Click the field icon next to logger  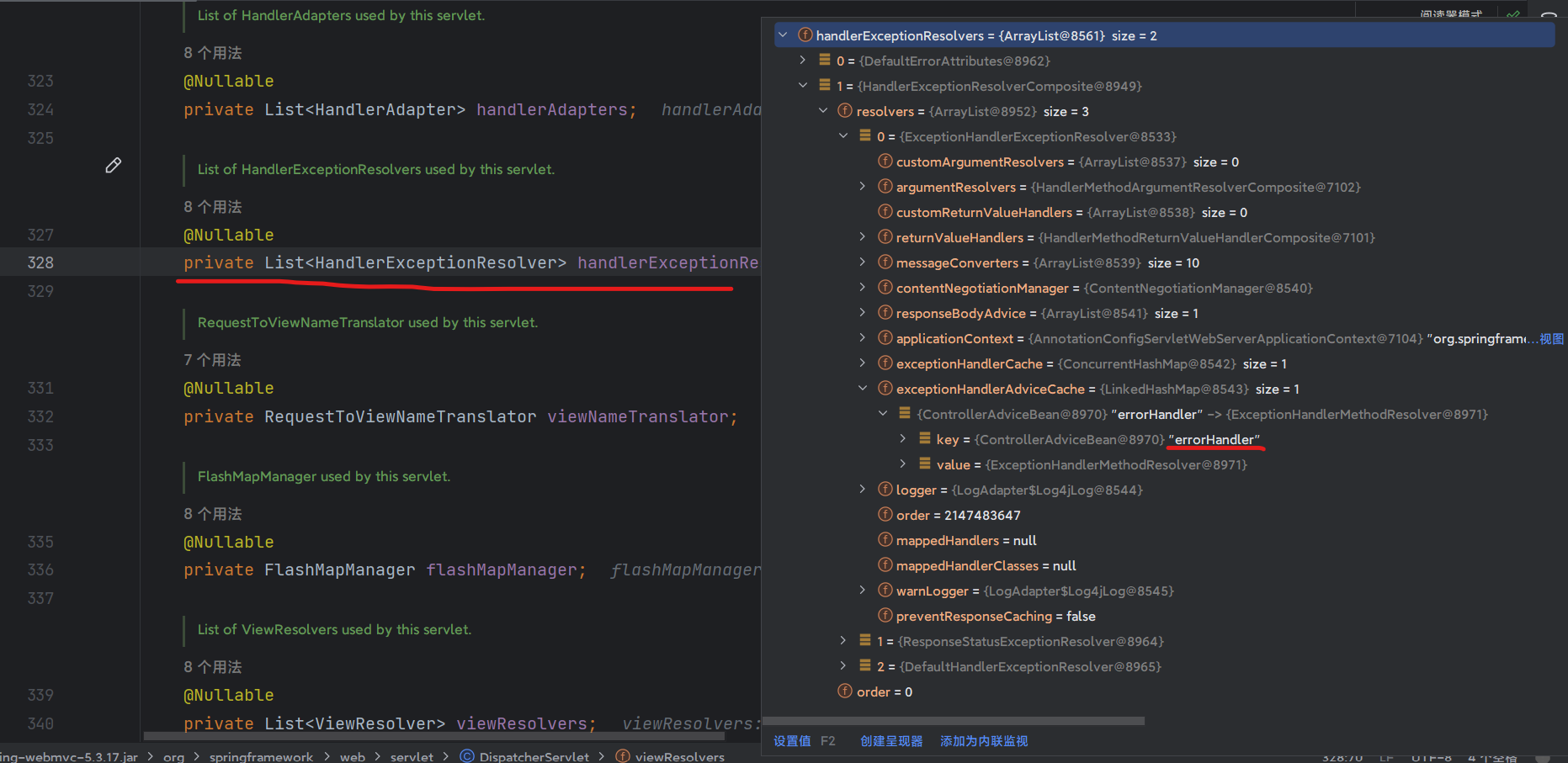click(x=885, y=490)
